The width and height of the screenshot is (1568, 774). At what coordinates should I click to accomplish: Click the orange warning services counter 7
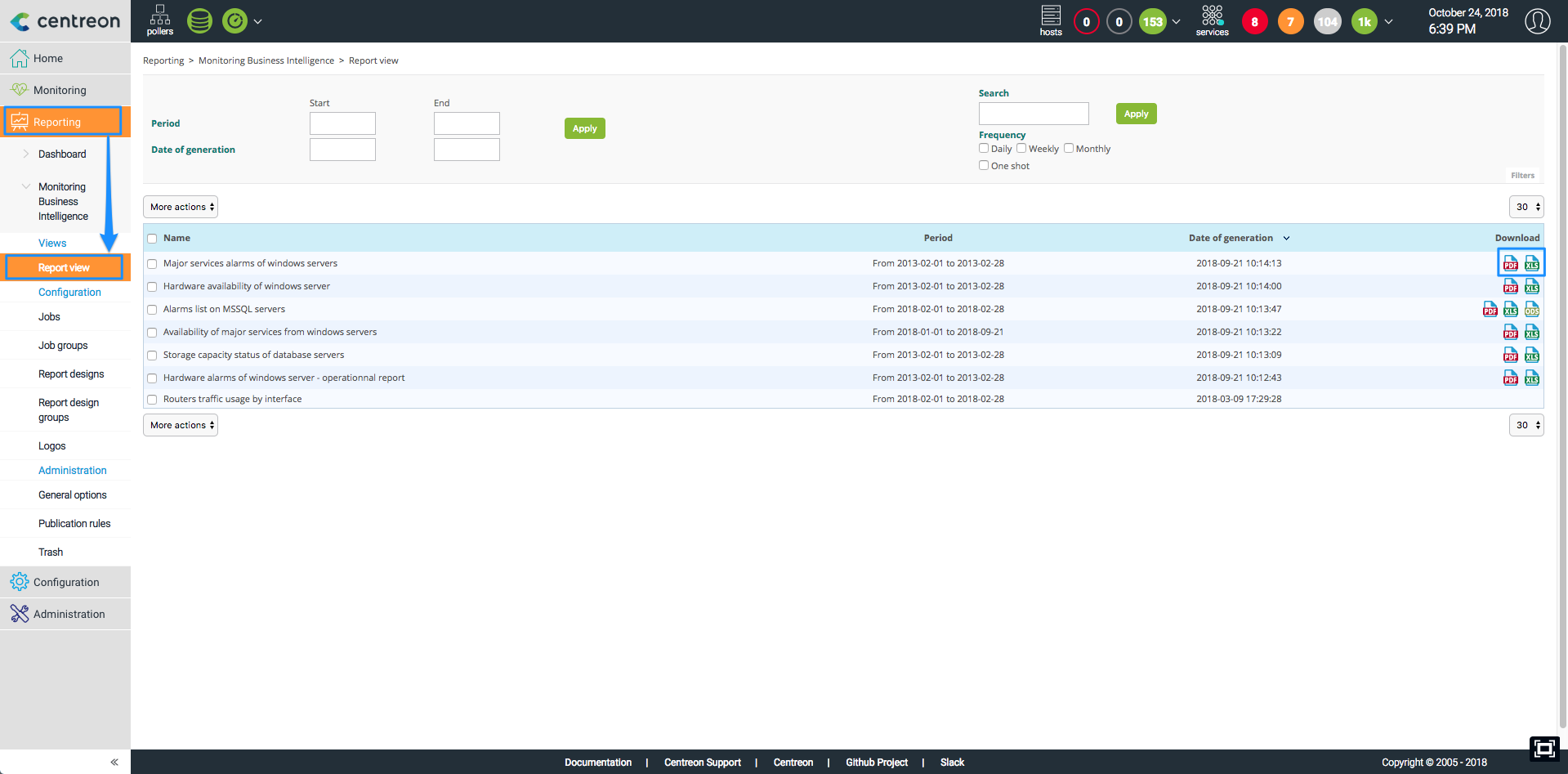(x=1290, y=22)
